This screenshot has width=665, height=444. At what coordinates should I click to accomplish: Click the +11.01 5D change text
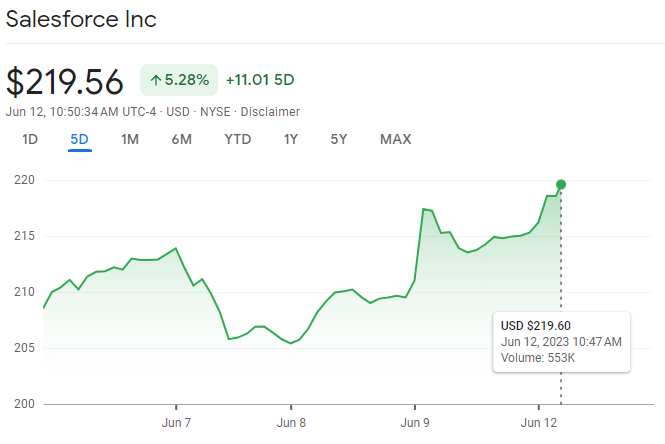[259, 80]
